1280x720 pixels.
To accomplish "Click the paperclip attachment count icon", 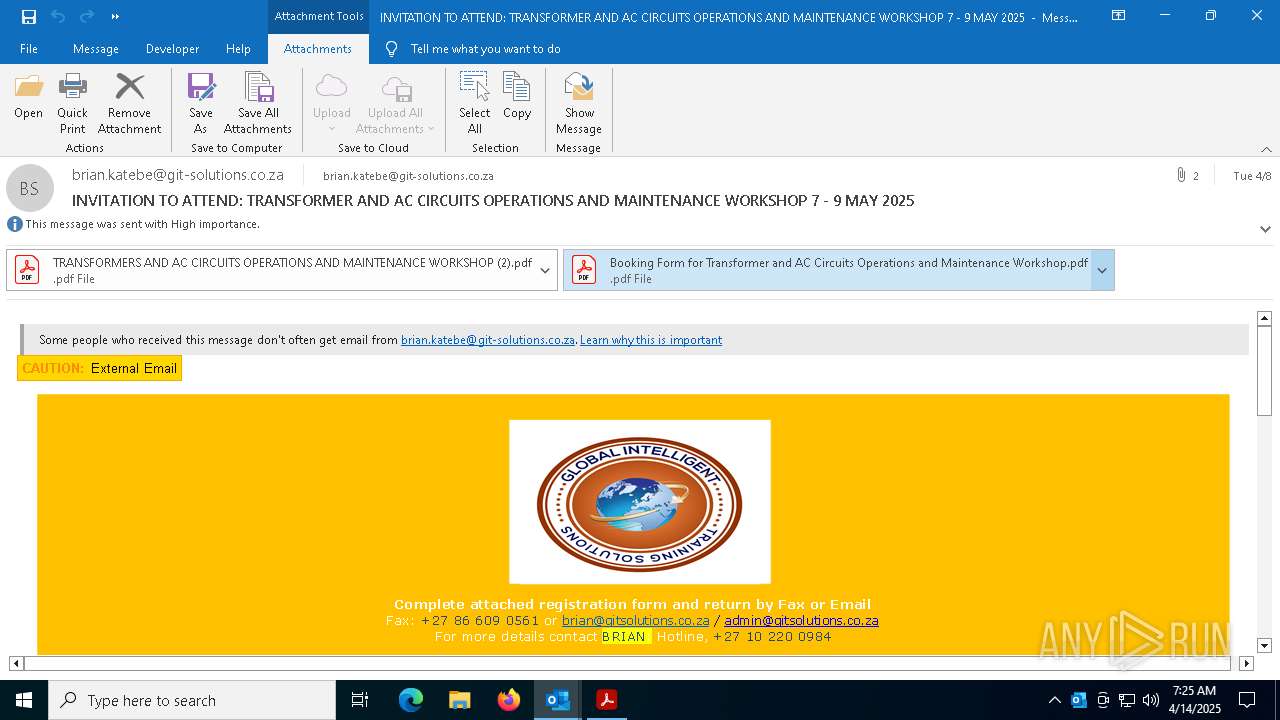I will coord(1181,175).
